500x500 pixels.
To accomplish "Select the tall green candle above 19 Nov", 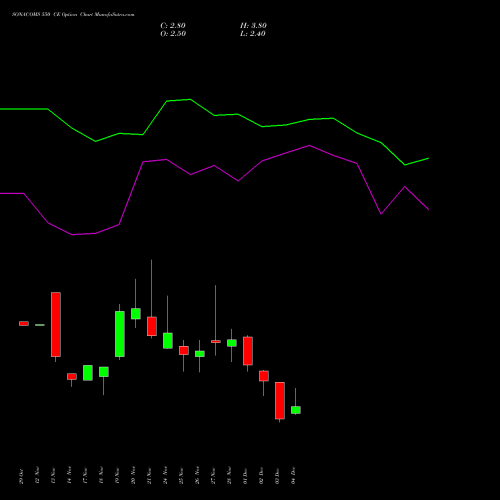I will pyautogui.click(x=120, y=334).
